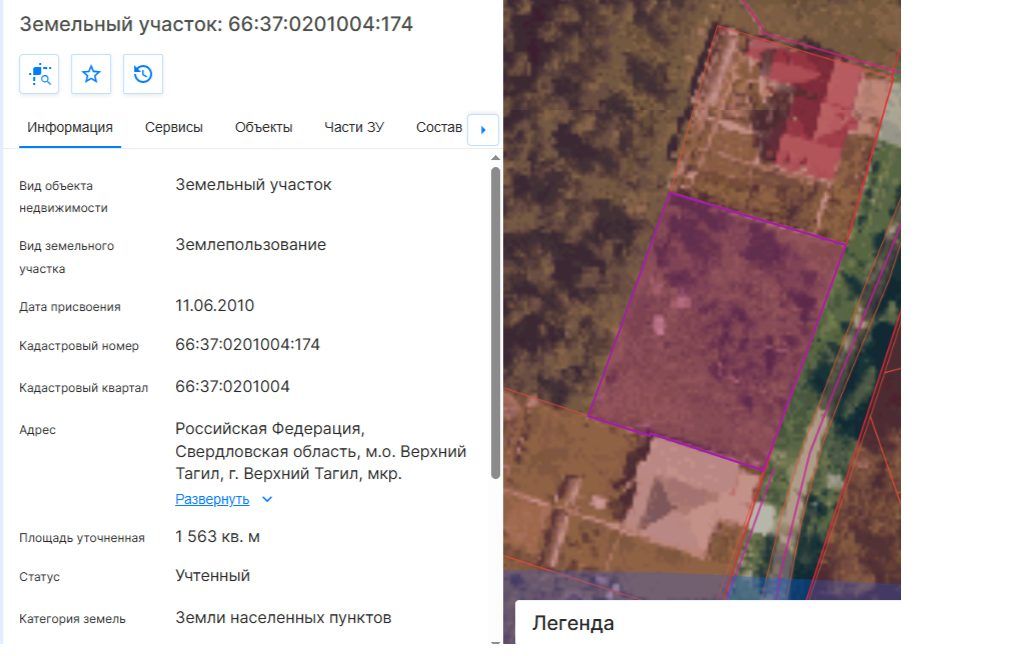The height and width of the screenshot is (656, 1022).
Task: Click the label Кадастровый квартал
Action: tap(83, 388)
